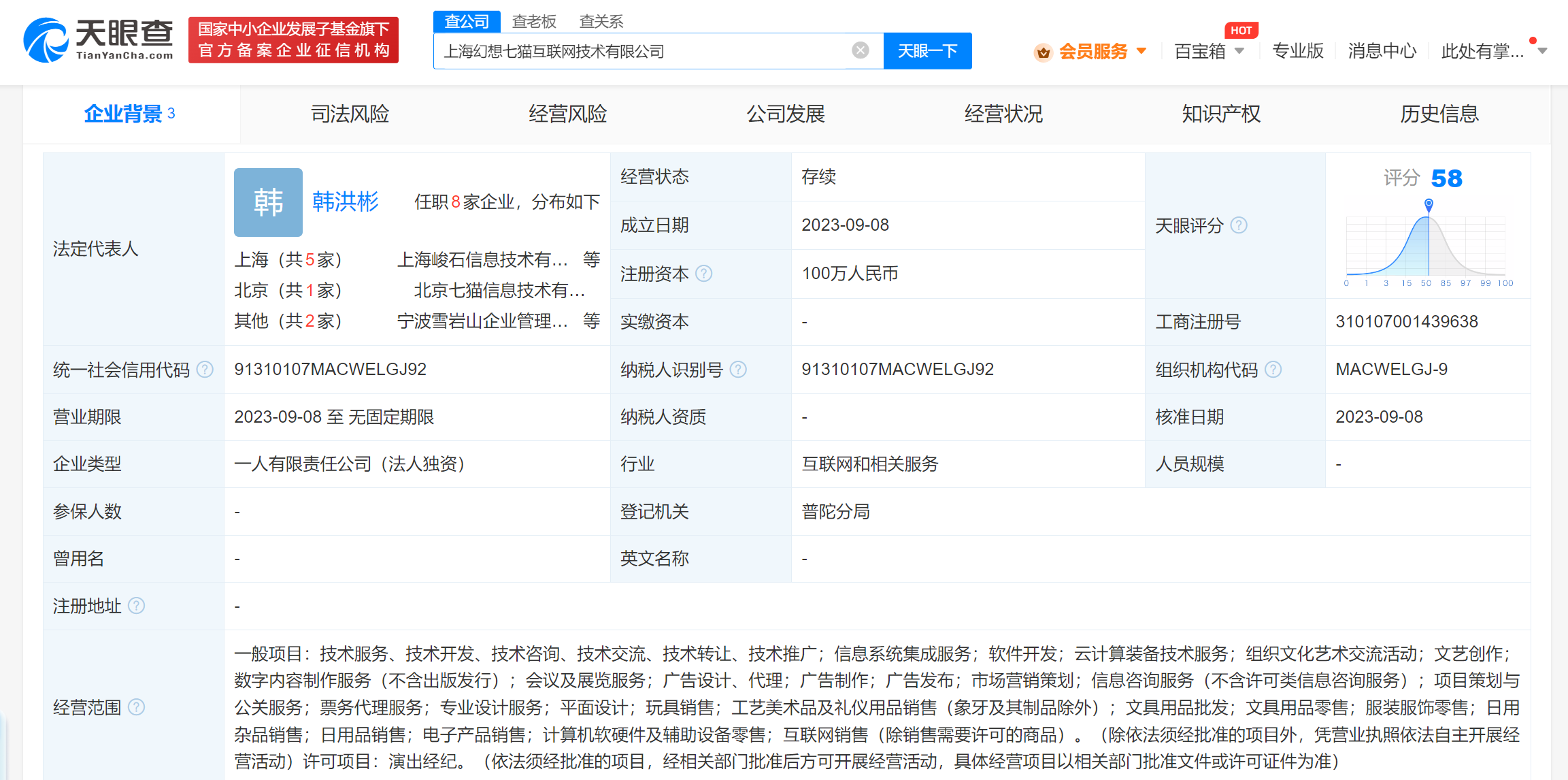Open the 经营风险 tab
Viewport: 1568px width, 780px height.
(567, 114)
